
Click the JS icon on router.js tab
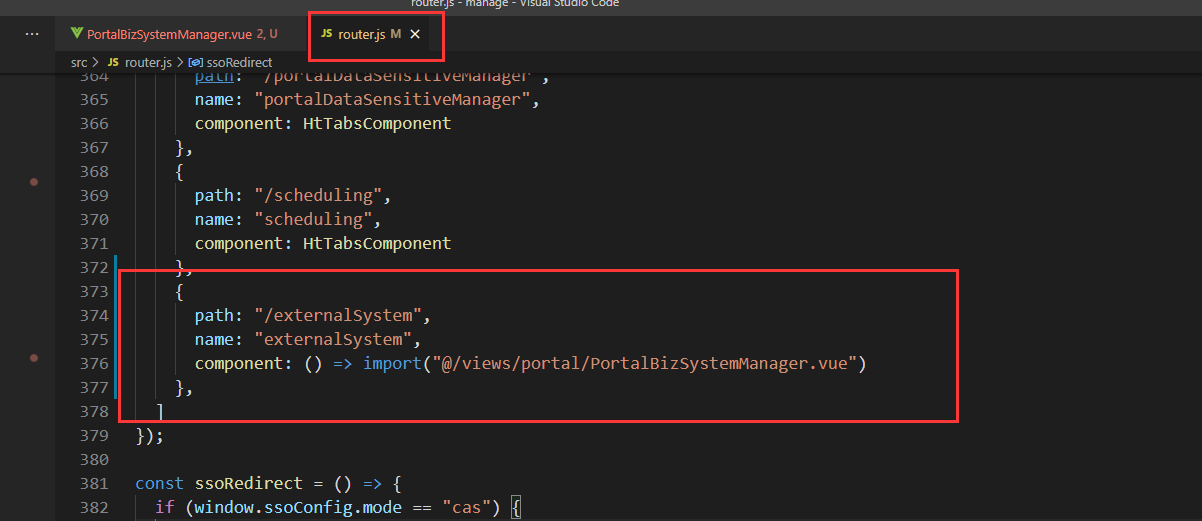coord(326,34)
